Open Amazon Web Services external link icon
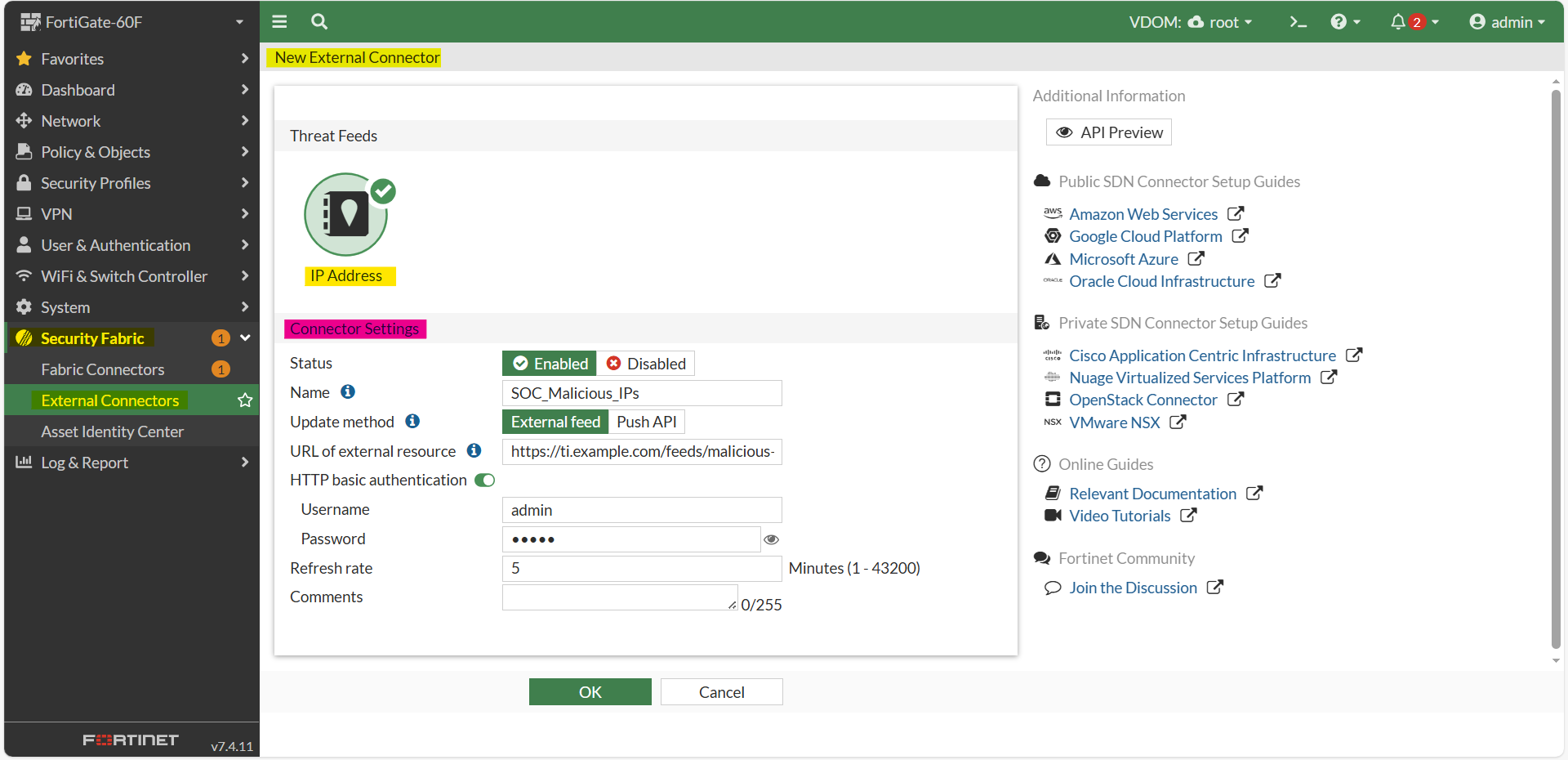Viewport: 1568px width, 760px height. tap(1236, 214)
